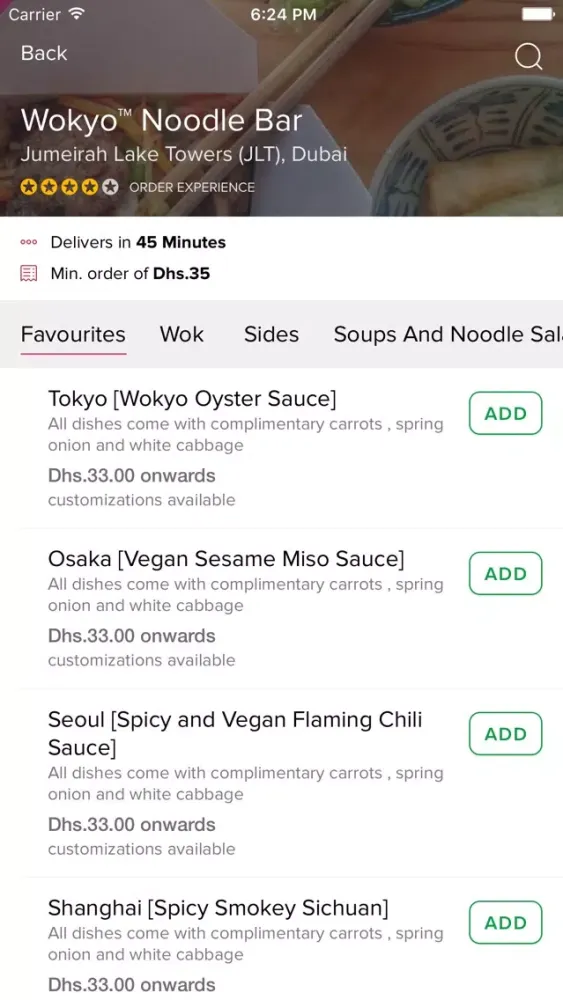Open Tokyo Wokyo Oyster Sauce item title

(193, 399)
